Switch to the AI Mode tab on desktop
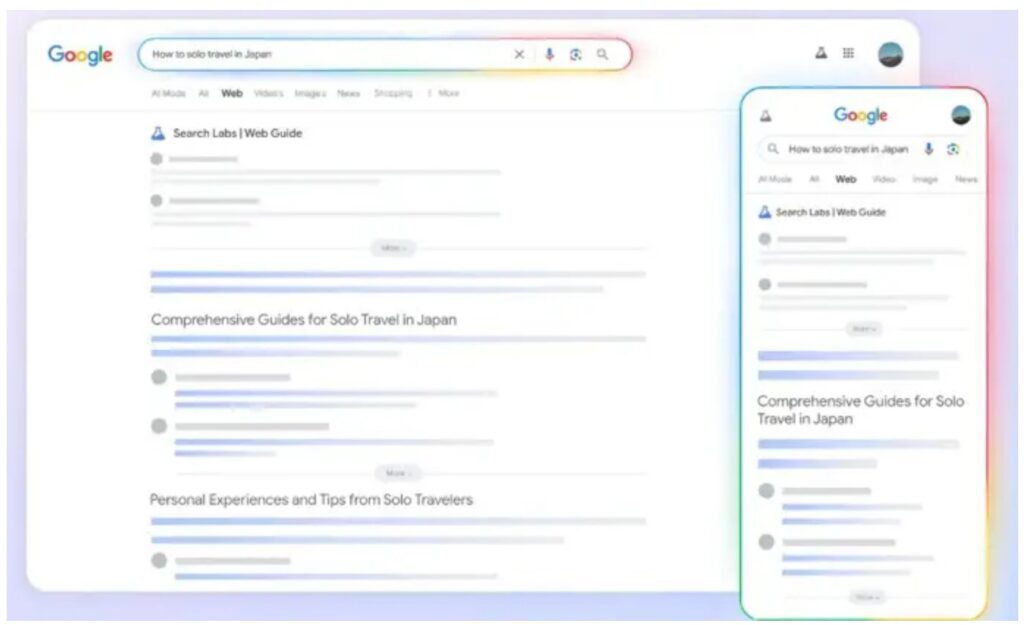The image size is (1024, 625). (168, 93)
